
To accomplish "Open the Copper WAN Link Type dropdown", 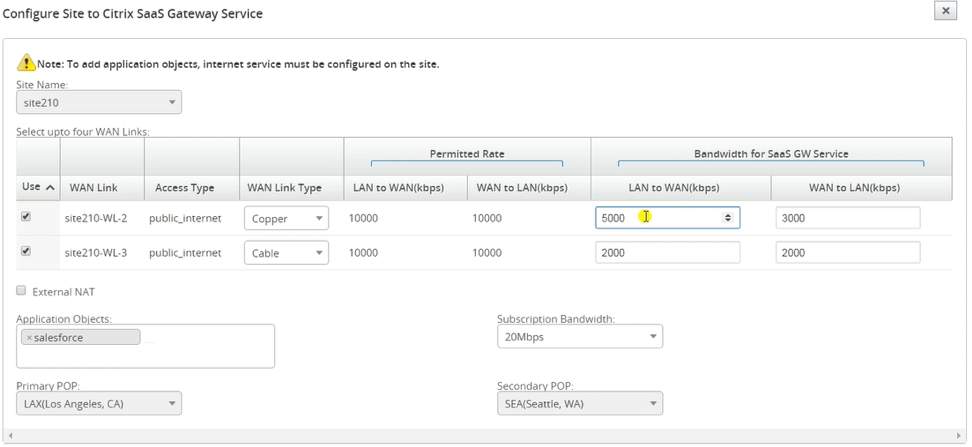I will click(x=286, y=218).
